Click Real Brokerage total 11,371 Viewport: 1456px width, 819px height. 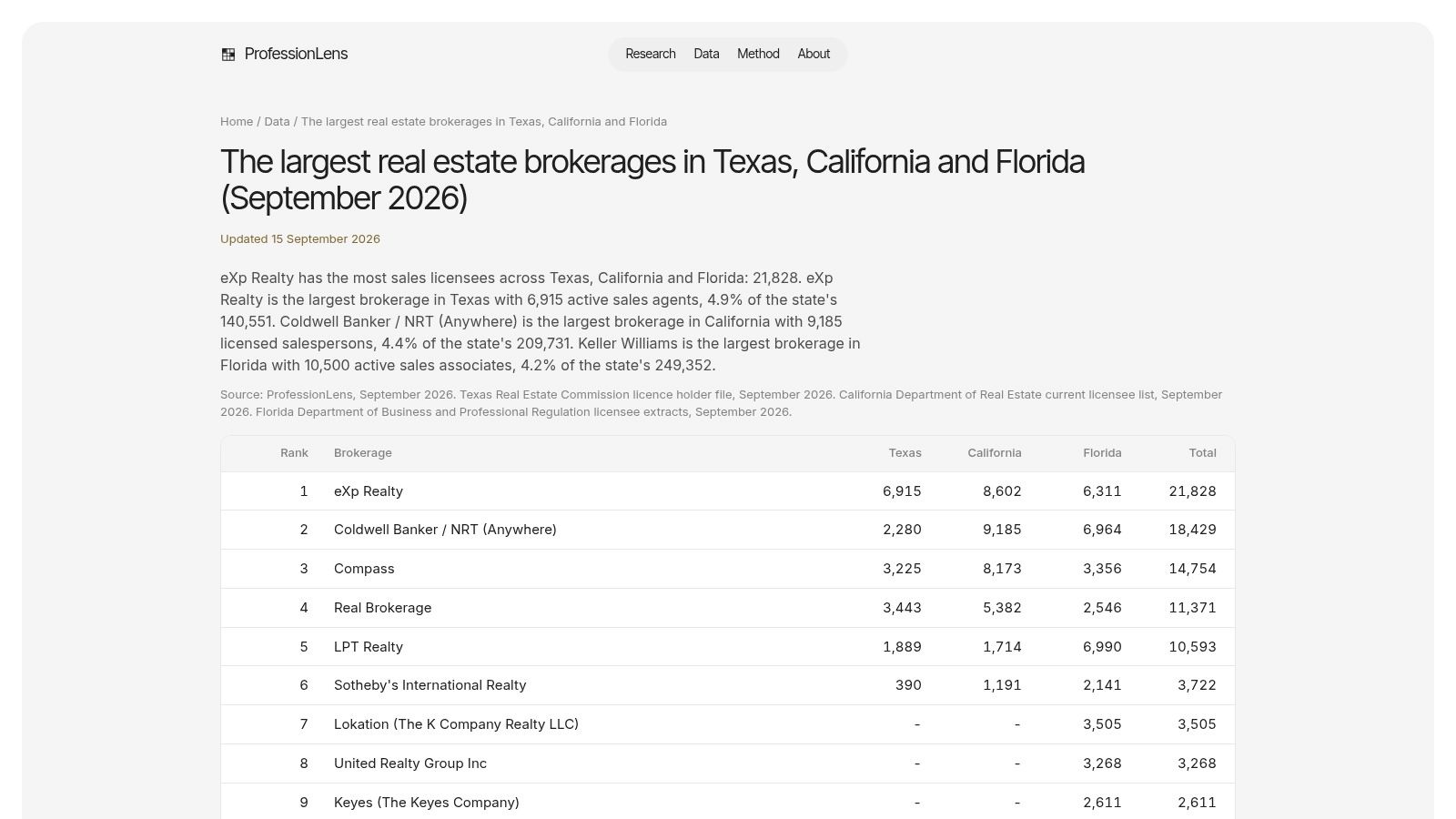coord(1192,608)
